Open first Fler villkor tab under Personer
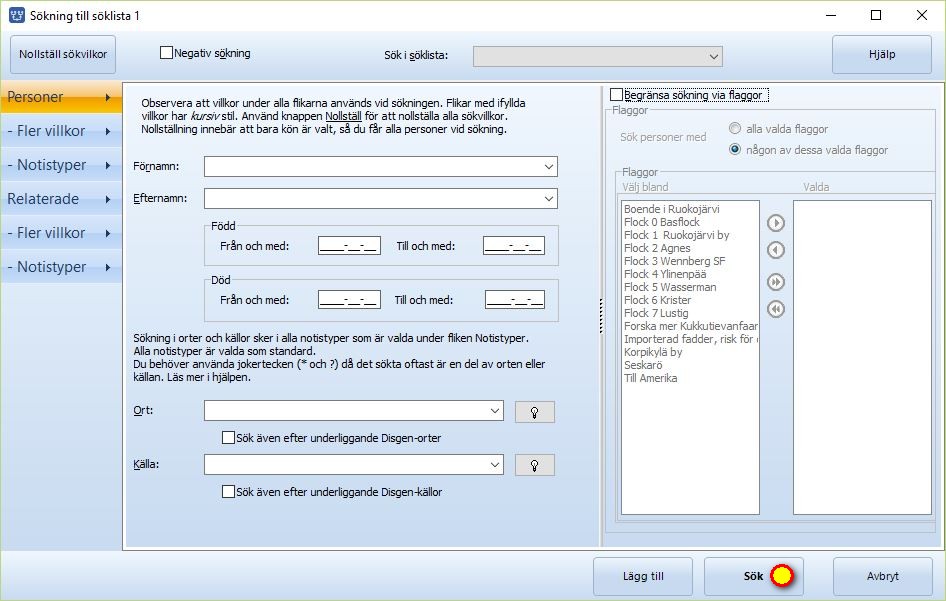Screen dimensions: 946x601 61,131
